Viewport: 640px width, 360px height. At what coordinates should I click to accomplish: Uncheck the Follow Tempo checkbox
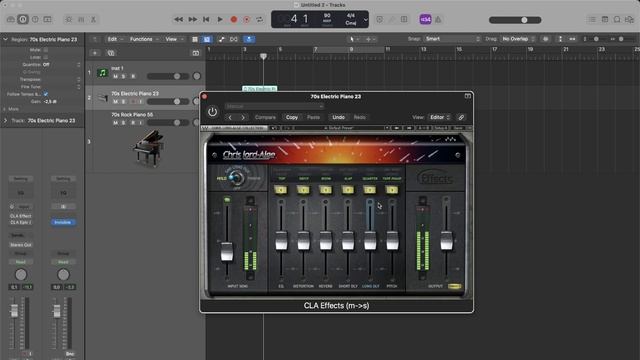(46, 94)
